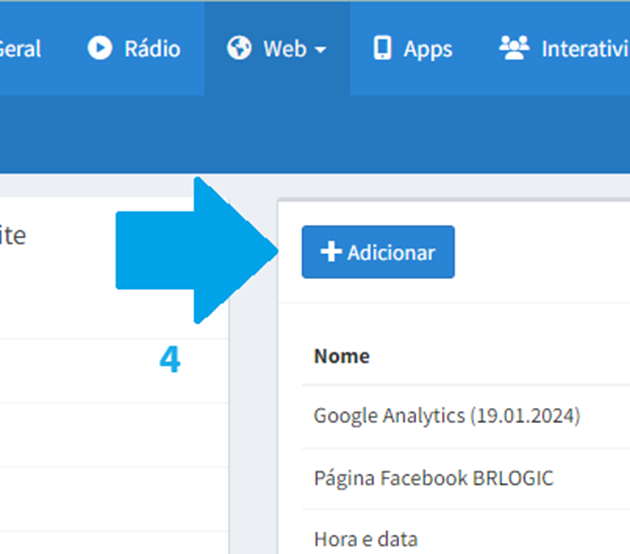This screenshot has width=630, height=554.
Task: Select the Interatividade menu tab
Action: 564,48
